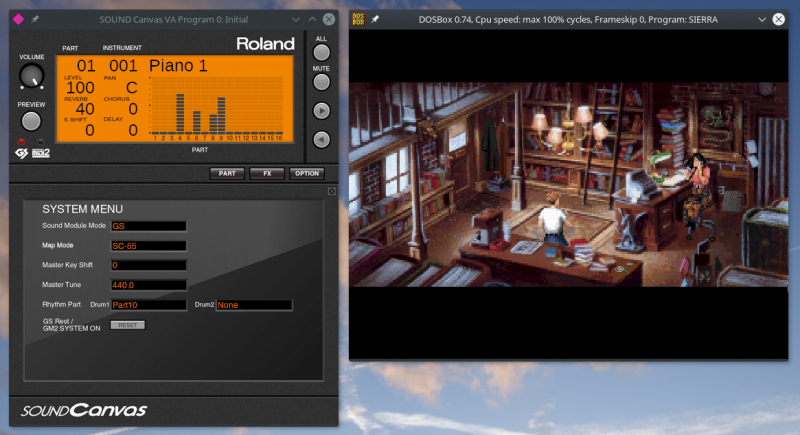Open the Drum2 None dropdown

point(253,304)
